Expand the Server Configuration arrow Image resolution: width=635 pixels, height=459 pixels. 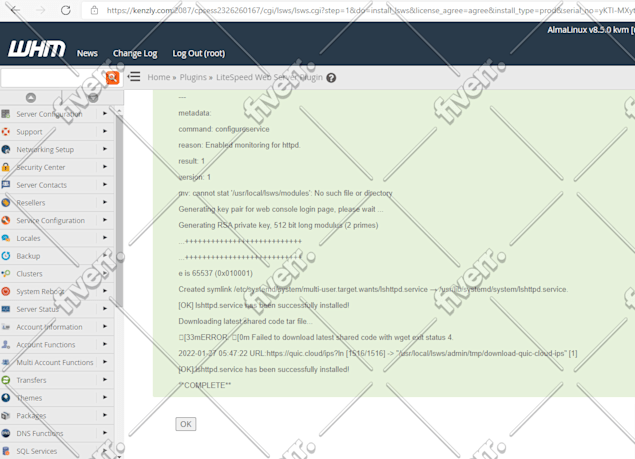[105, 113]
